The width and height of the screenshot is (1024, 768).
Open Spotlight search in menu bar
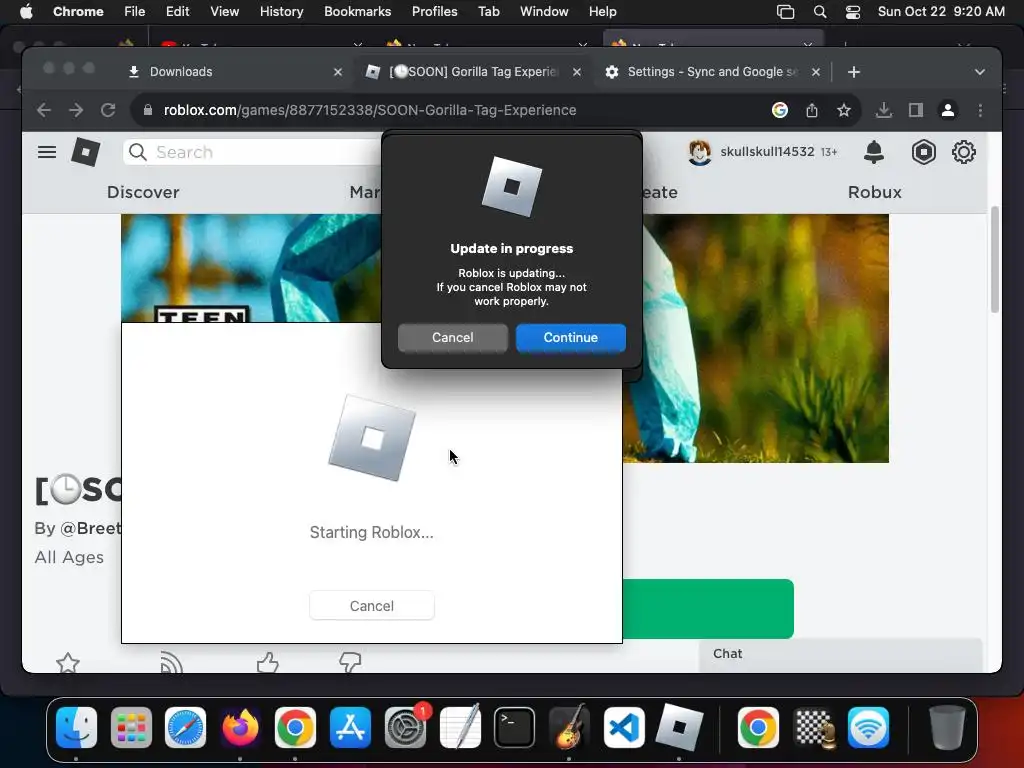pyautogui.click(x=820, y=12)
